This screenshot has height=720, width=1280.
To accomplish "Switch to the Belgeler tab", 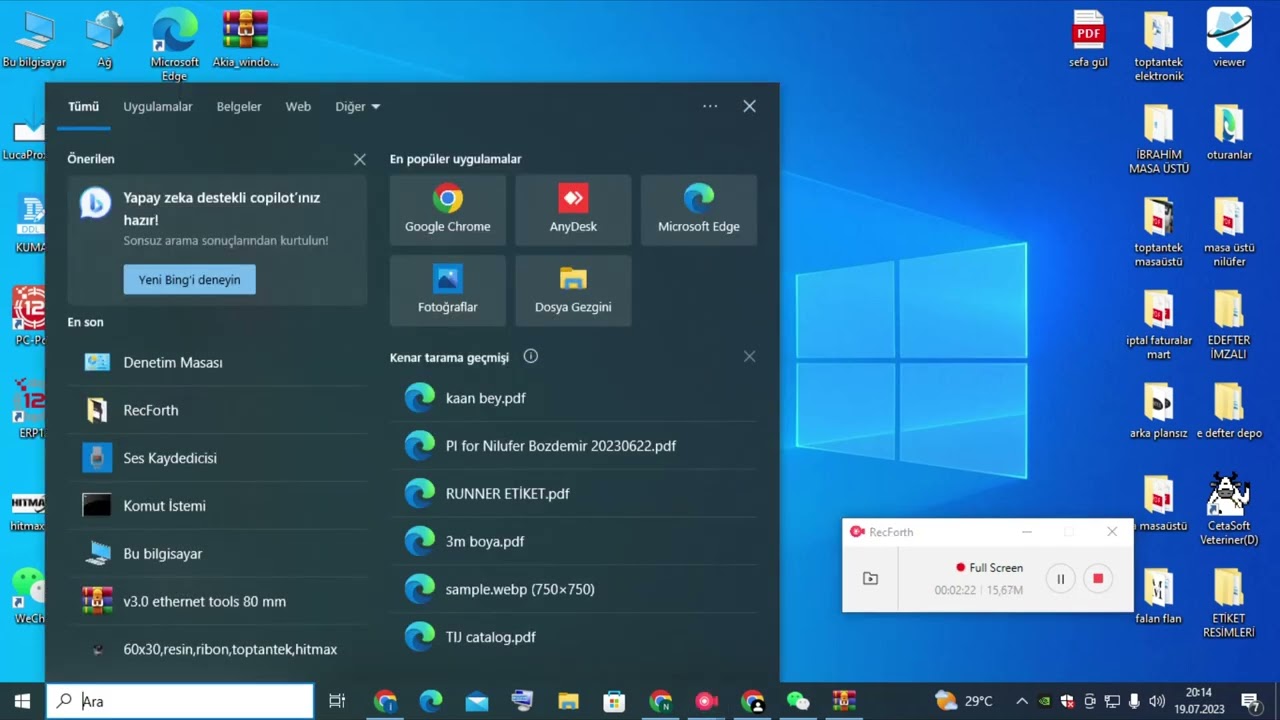I will tap(239, 106).
